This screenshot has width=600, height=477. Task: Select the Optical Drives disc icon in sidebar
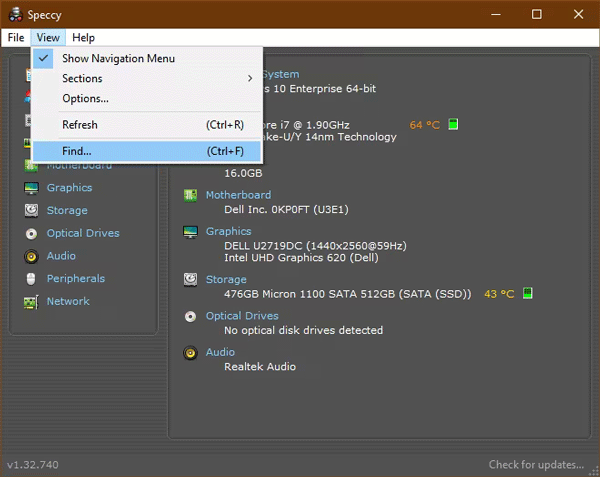point(30,234)
